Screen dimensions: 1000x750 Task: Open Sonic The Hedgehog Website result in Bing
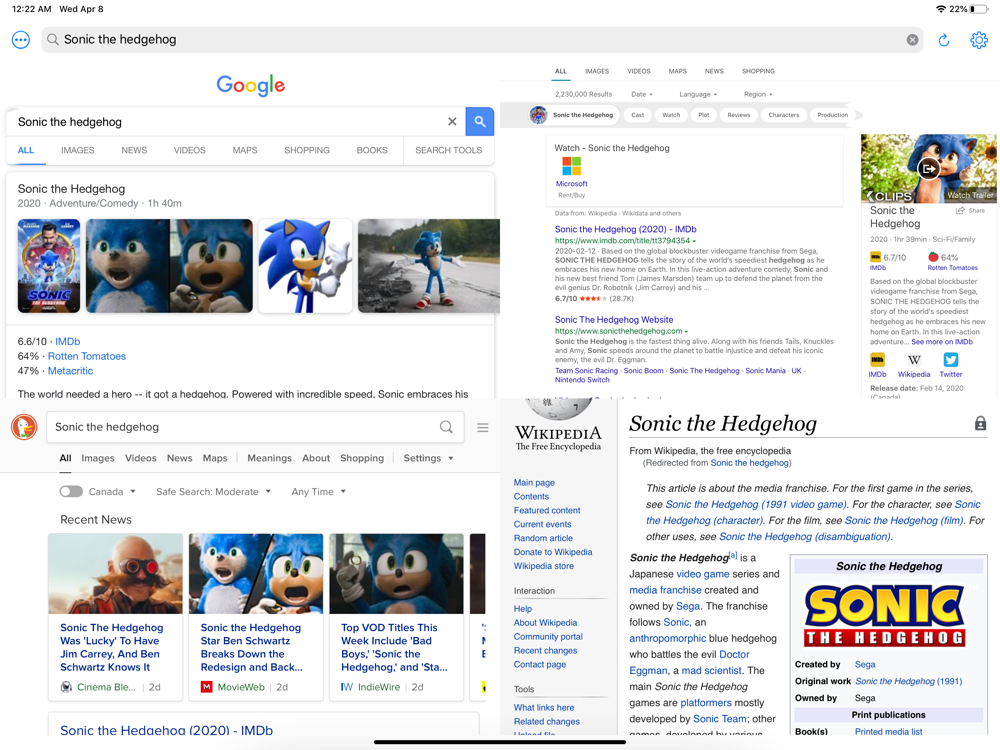614,320
